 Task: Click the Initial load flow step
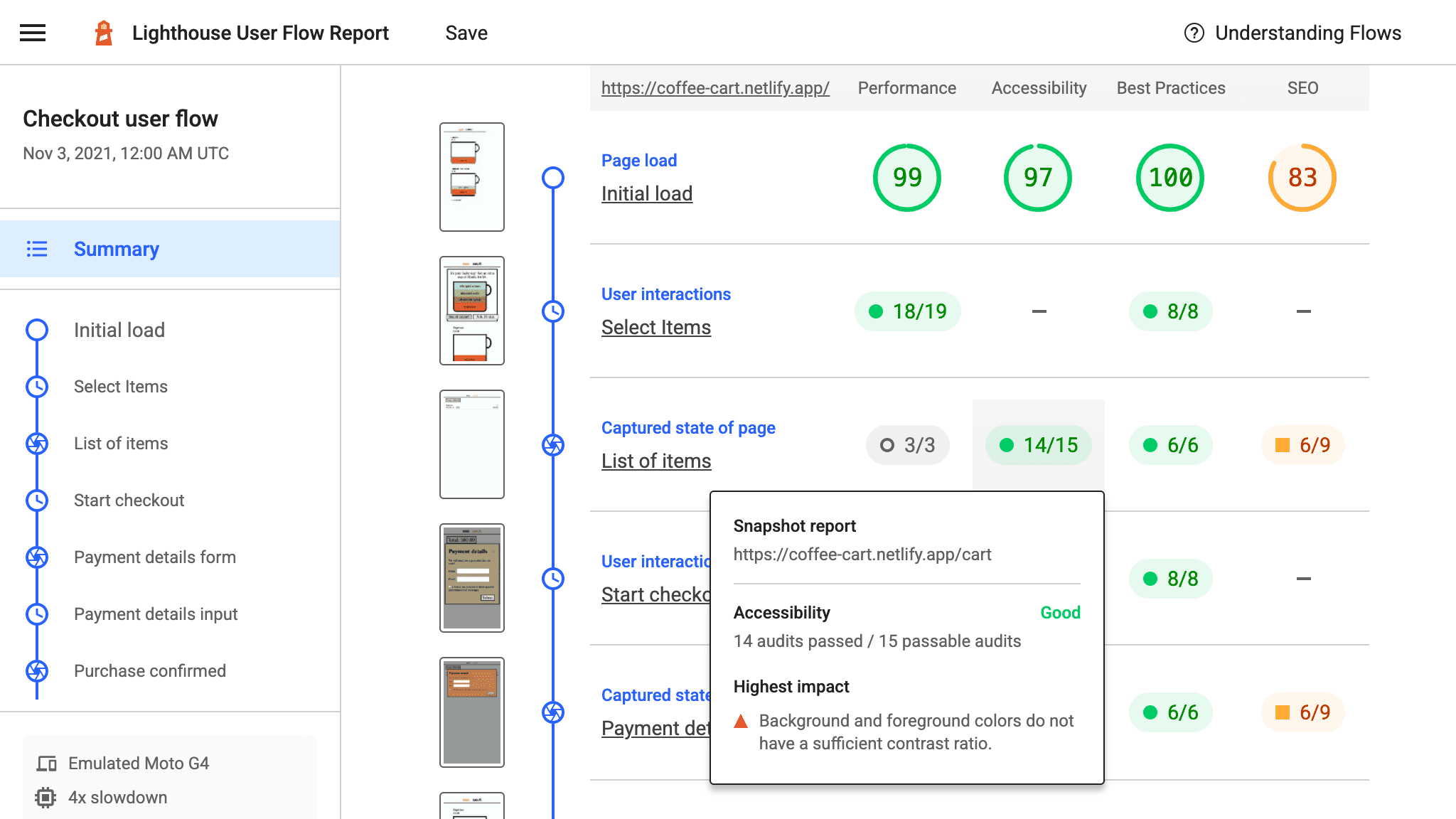pos(121,329)
